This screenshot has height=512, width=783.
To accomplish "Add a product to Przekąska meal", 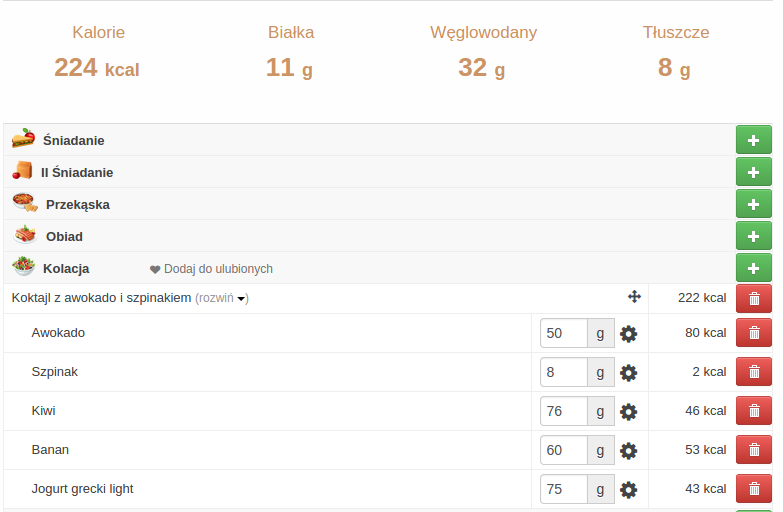I will tap(754, 204).
